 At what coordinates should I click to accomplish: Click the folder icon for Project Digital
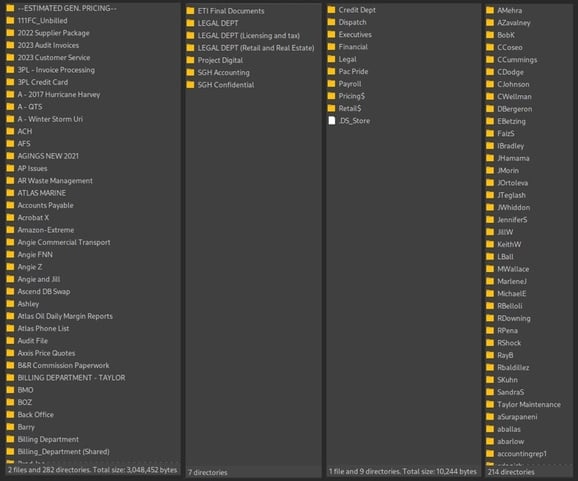pyautogui.click(x=190, y=60)
